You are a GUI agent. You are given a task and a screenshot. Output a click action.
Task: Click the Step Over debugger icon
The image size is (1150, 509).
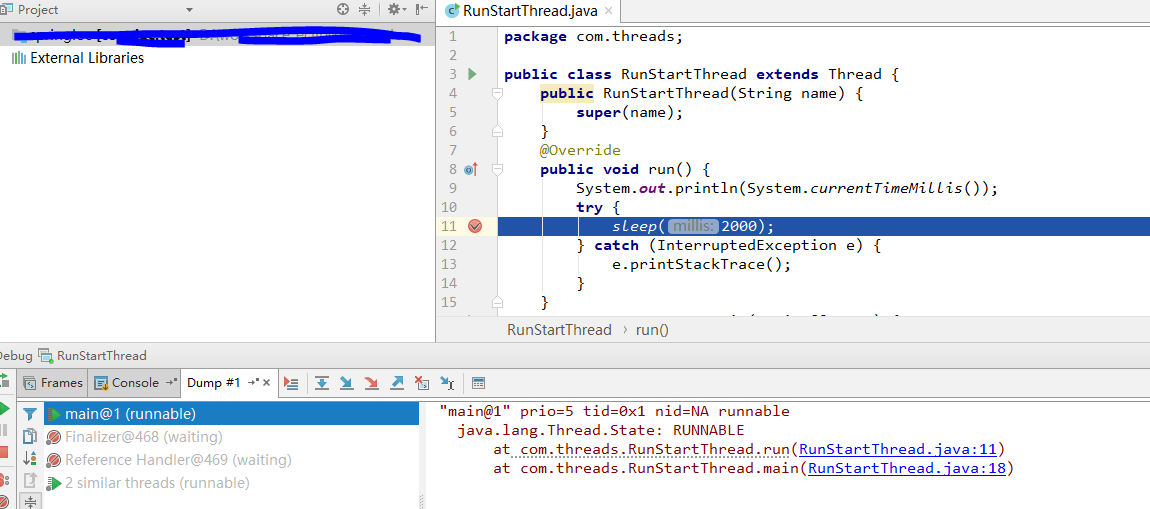[x=321, y=383]
